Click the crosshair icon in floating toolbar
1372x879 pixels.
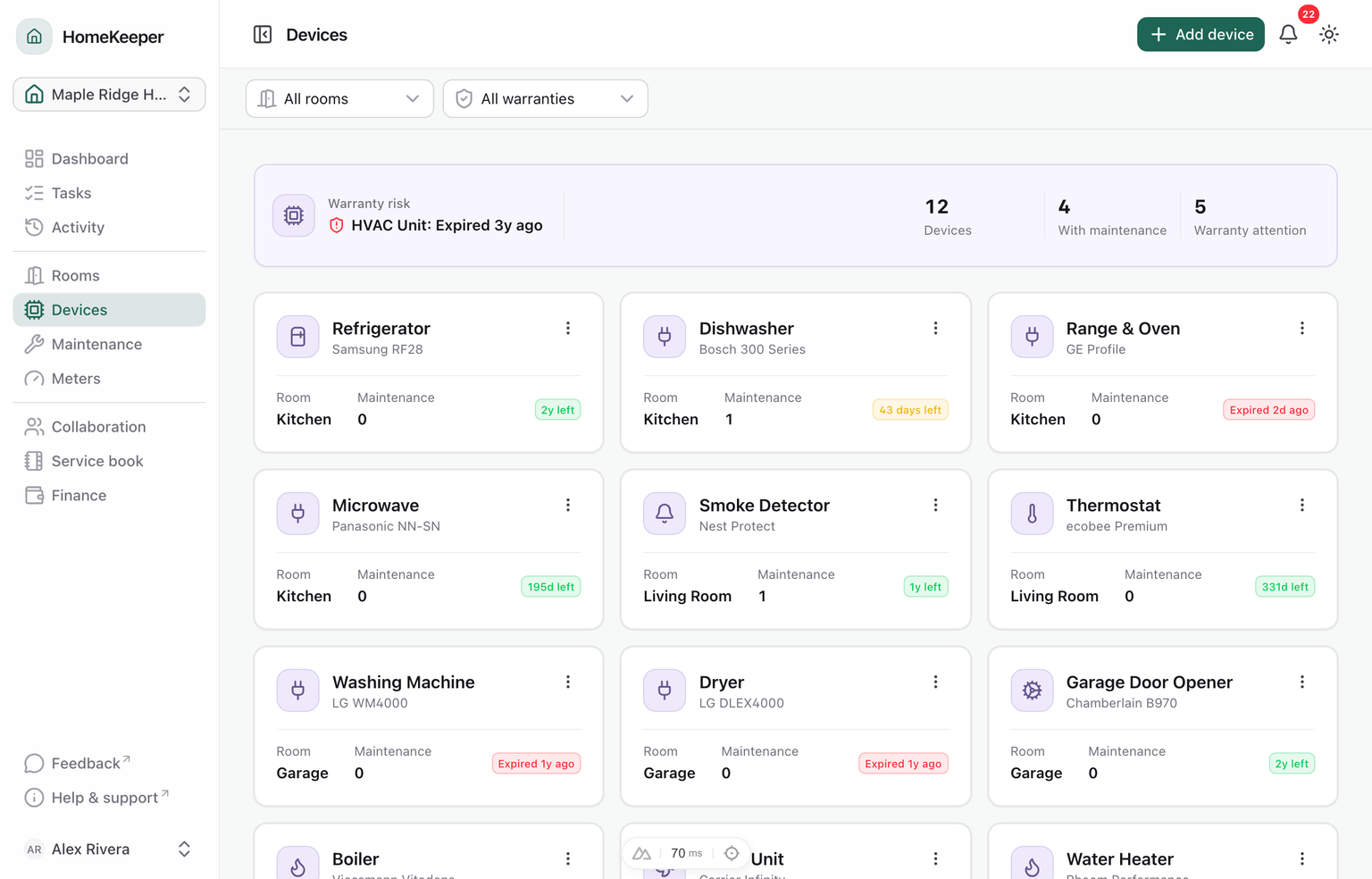pyautogui.click(x=732, y=853)
